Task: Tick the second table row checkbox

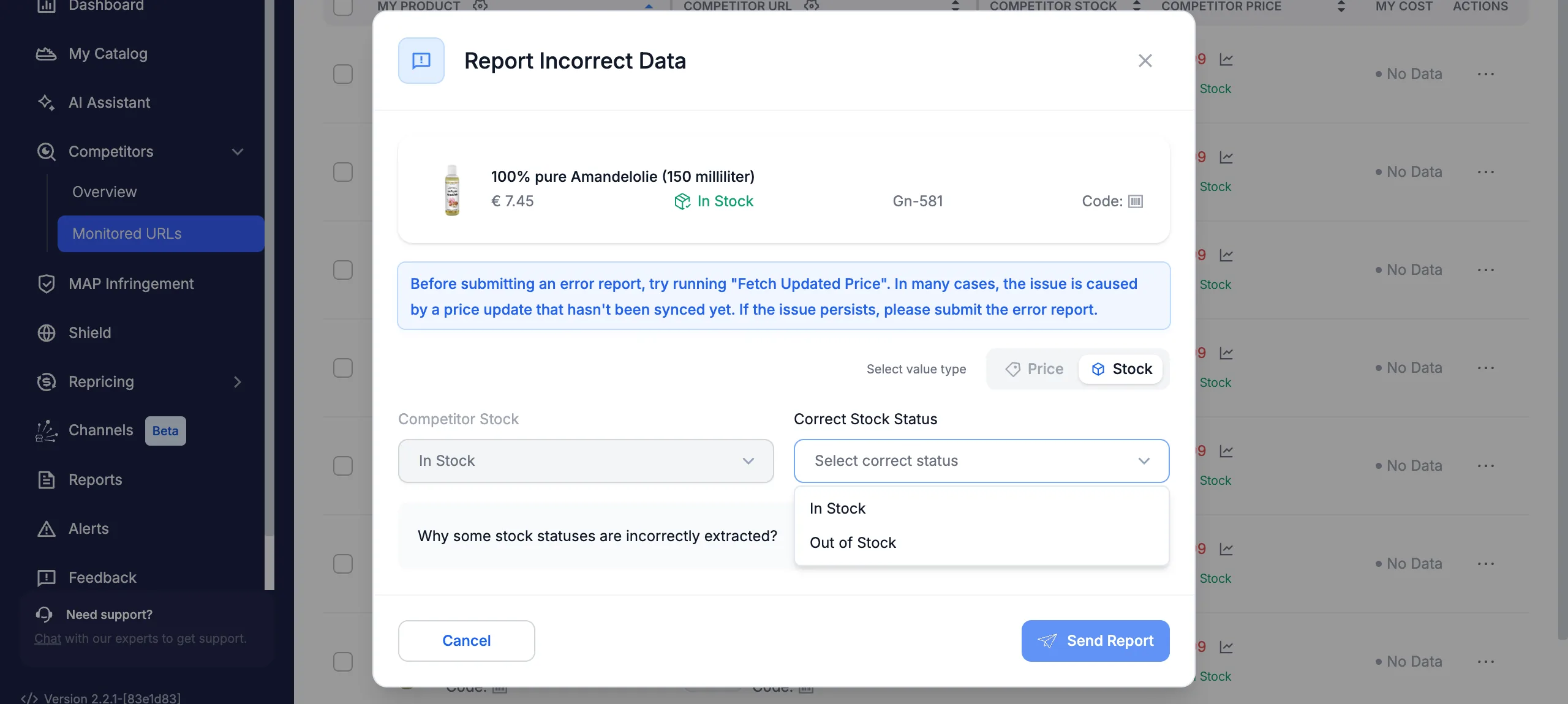Action: tap(343, 172)
